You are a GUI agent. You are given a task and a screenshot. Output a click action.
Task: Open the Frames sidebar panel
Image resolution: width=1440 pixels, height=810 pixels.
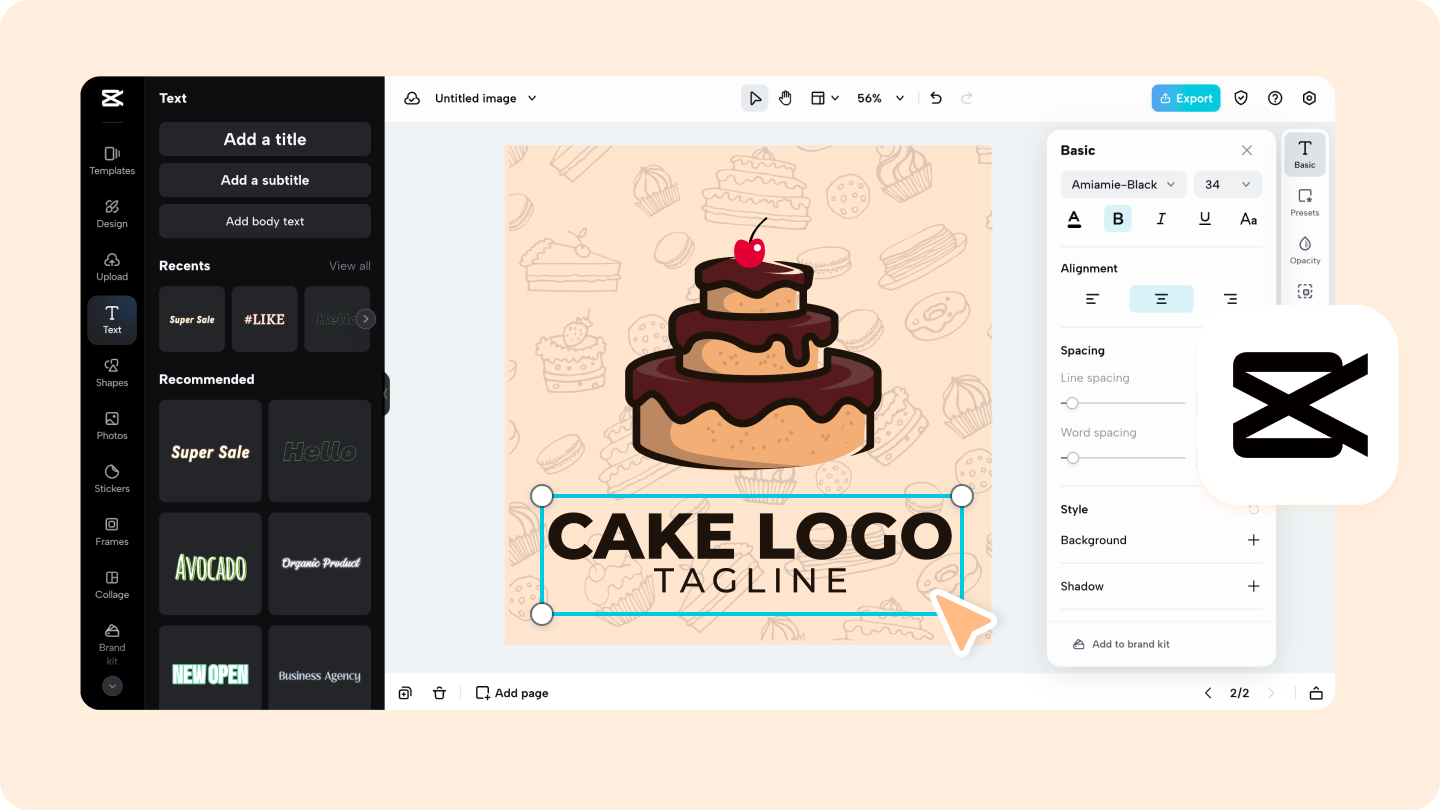point(111,533)
